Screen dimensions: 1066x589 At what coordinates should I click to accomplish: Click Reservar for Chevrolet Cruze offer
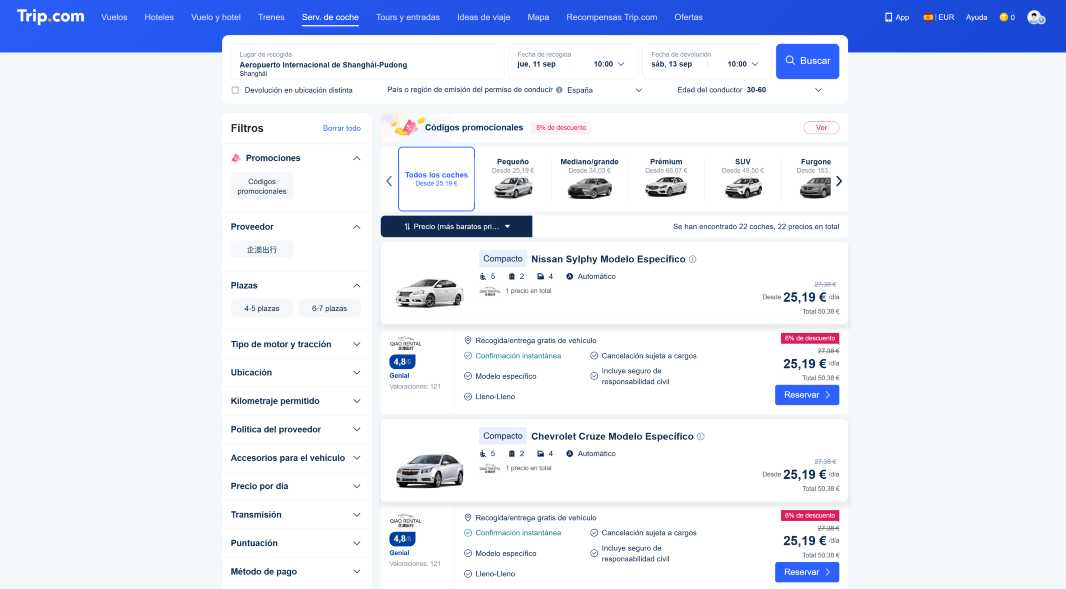(x=807, y=572)
